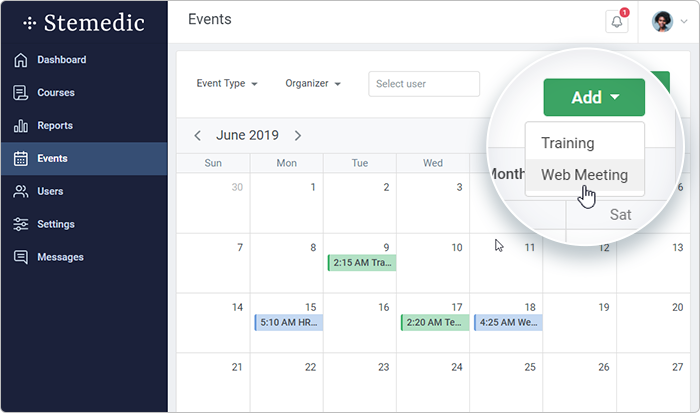The height and width of the screenshot is (413, 700).
Task: Choose Web Meeting from Add menu
Action: 585,175
